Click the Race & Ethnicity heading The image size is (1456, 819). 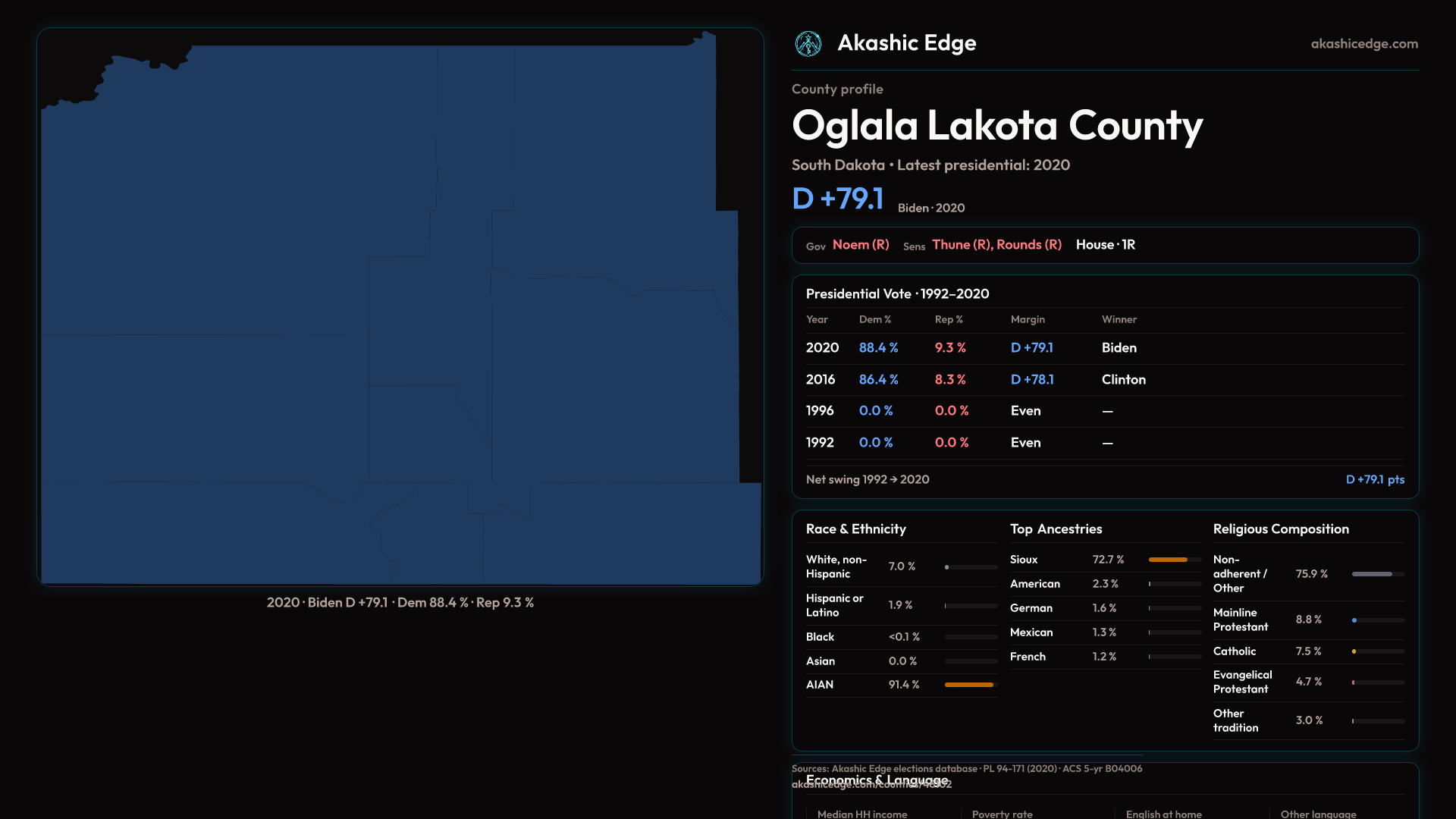(855, 529)
